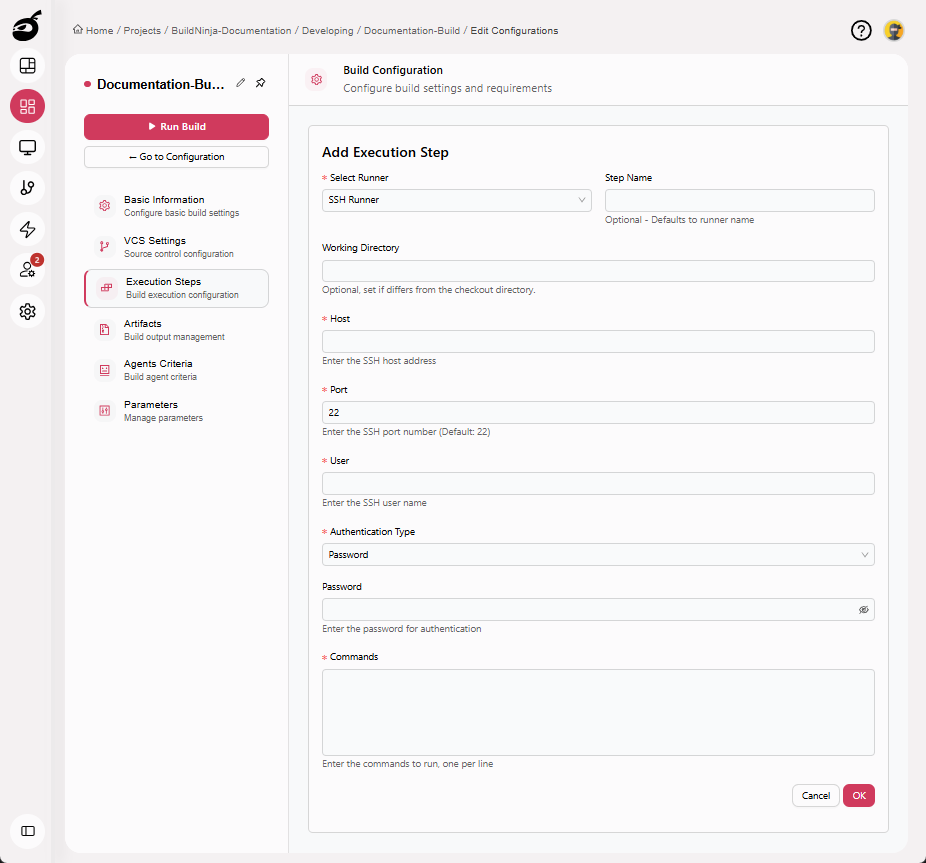Collapse the sidebar panel toggle

click(27, 830)
